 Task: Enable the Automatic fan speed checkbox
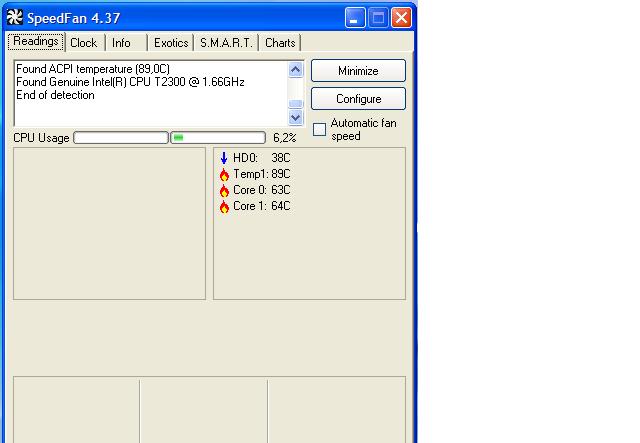coord(319,129)
